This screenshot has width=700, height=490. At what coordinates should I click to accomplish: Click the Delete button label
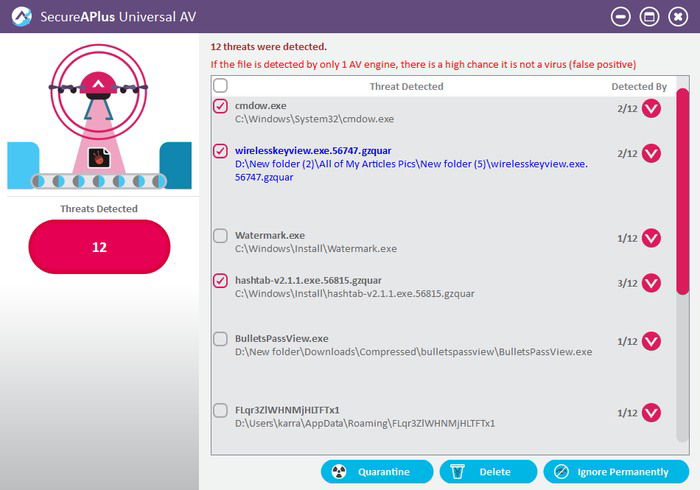495,472
